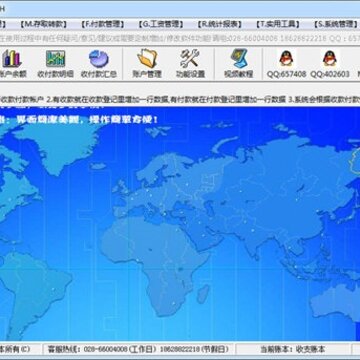Click the 版权所有 (C) status bar text
Image resolution: width=360 pixels, height=360 pixels.
[x=15, y=349]
